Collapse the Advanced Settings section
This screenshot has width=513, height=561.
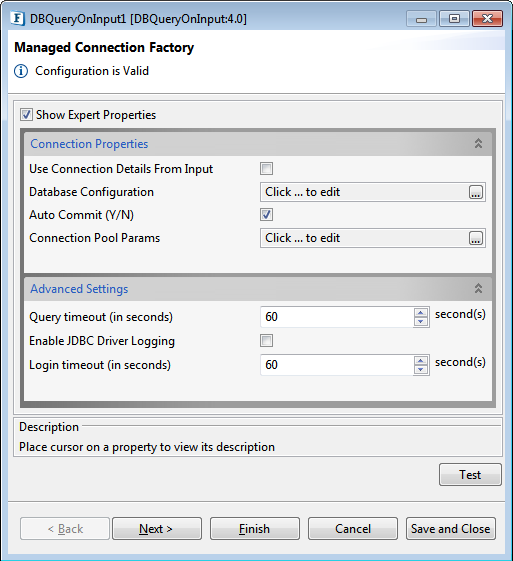478,288
